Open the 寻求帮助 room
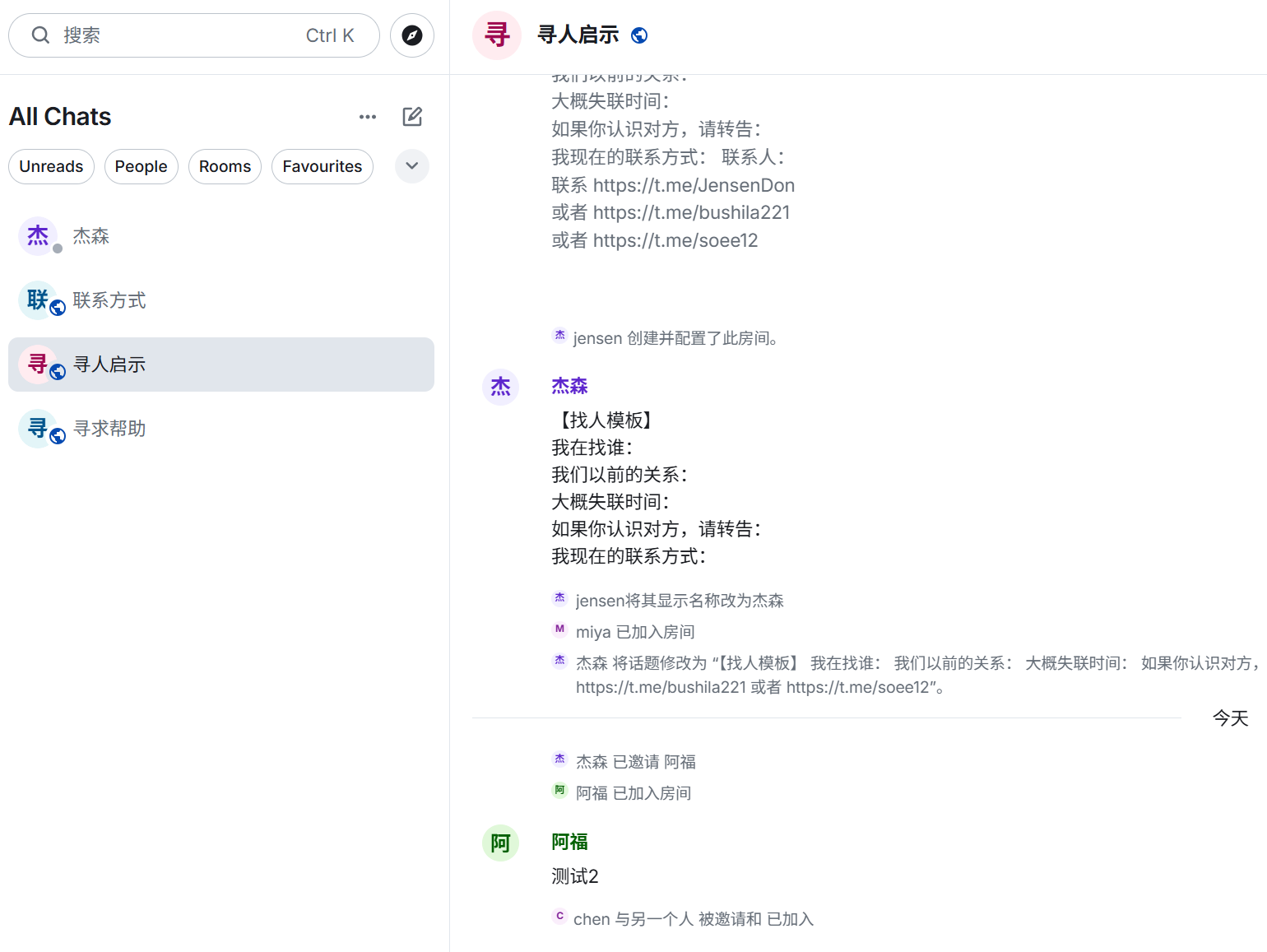The image size is (1267, 952). coord(221,429)
